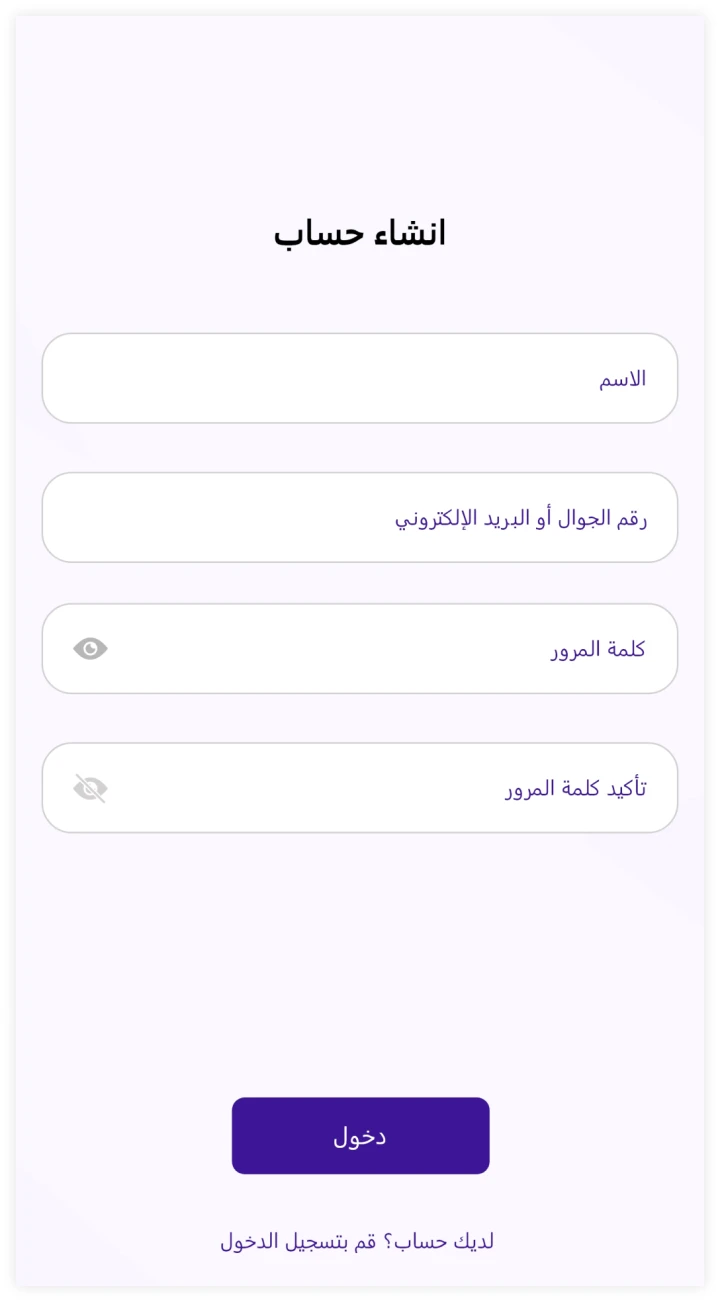Reveal the confirm password characters
720x1302 pixels.
click(x=90, y=788)
